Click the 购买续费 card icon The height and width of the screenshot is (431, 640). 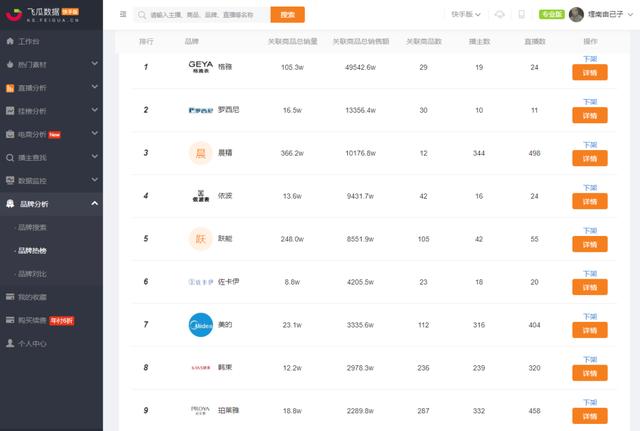coord(10,320)
